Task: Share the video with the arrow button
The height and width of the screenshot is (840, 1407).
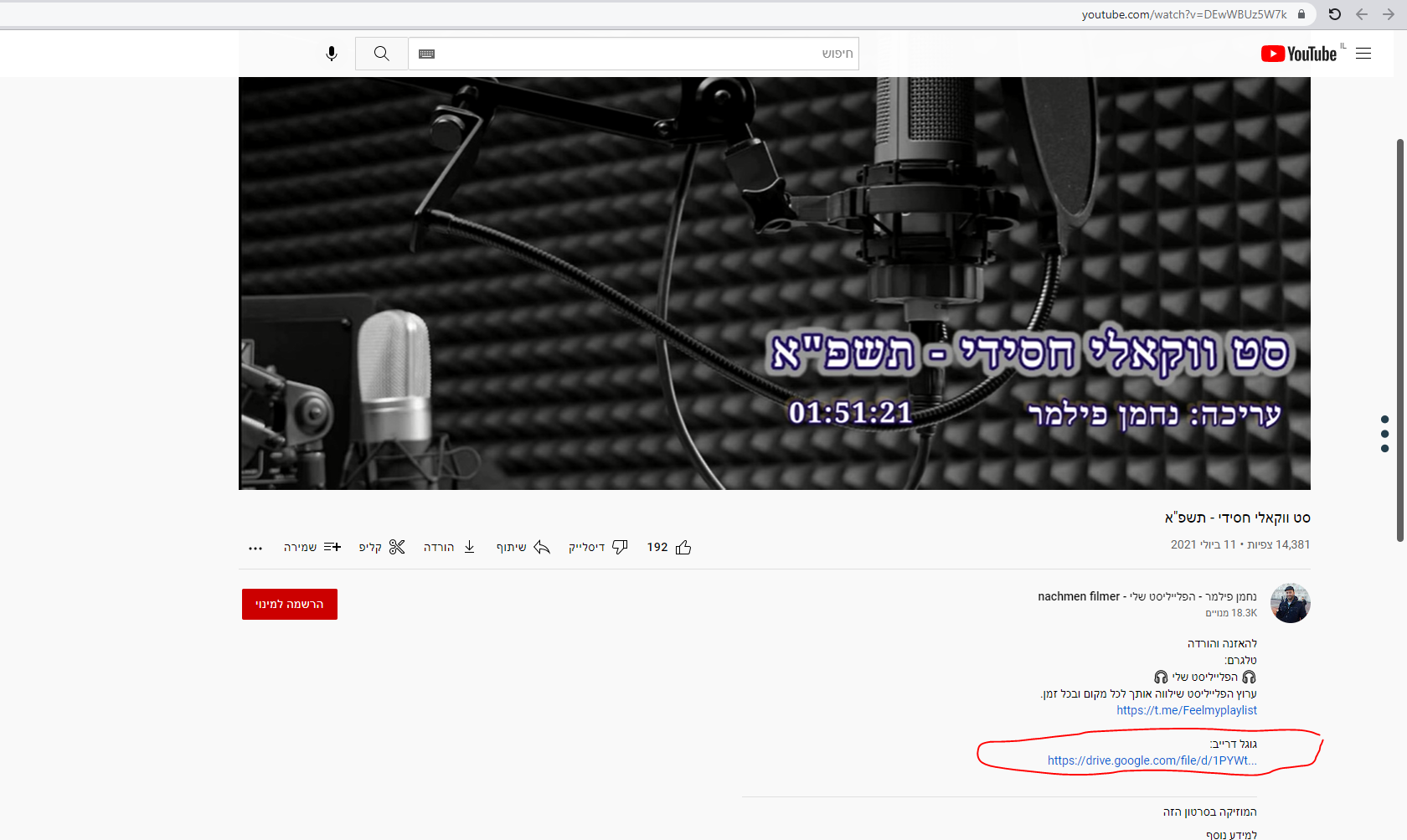Action: (x=523, y=547)
